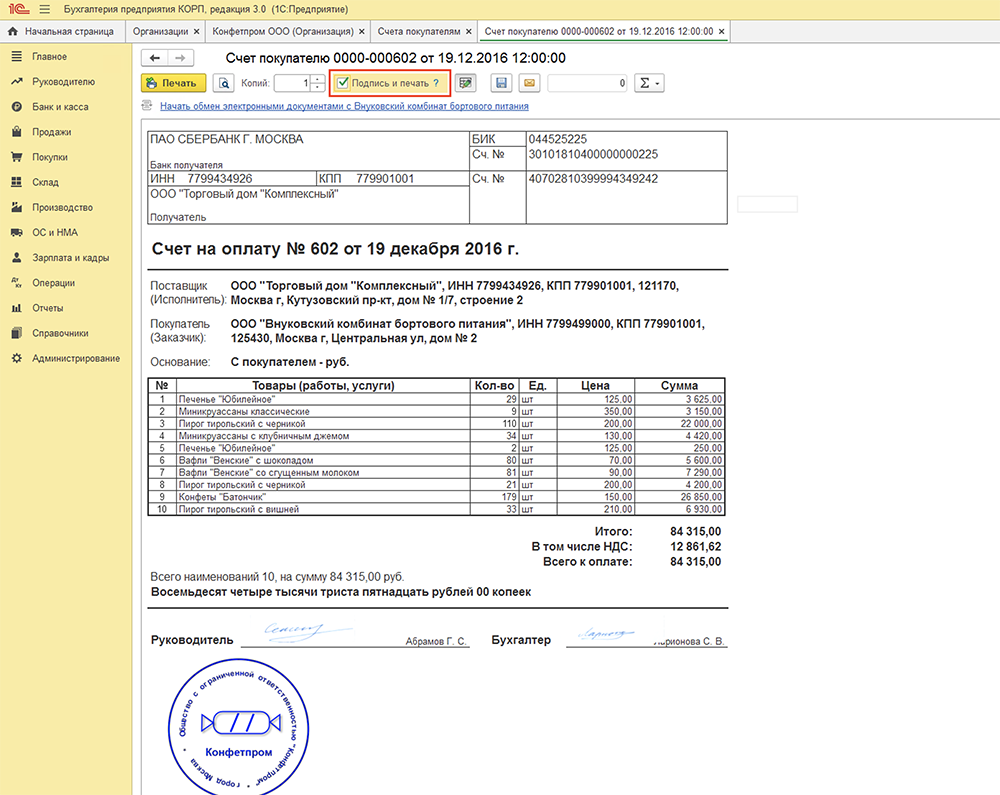Go to the Начальная страница tab
Viewport: 1000px width, 795px height.
point(62,31)
